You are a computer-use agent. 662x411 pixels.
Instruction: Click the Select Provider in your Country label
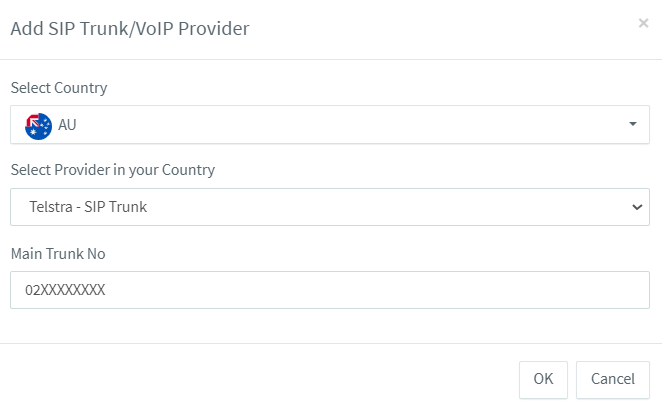click(x=113, y=170)
